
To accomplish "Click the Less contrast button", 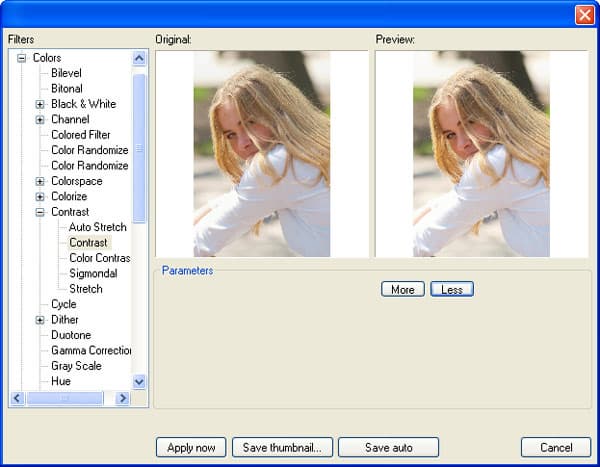I will point(452,289).
